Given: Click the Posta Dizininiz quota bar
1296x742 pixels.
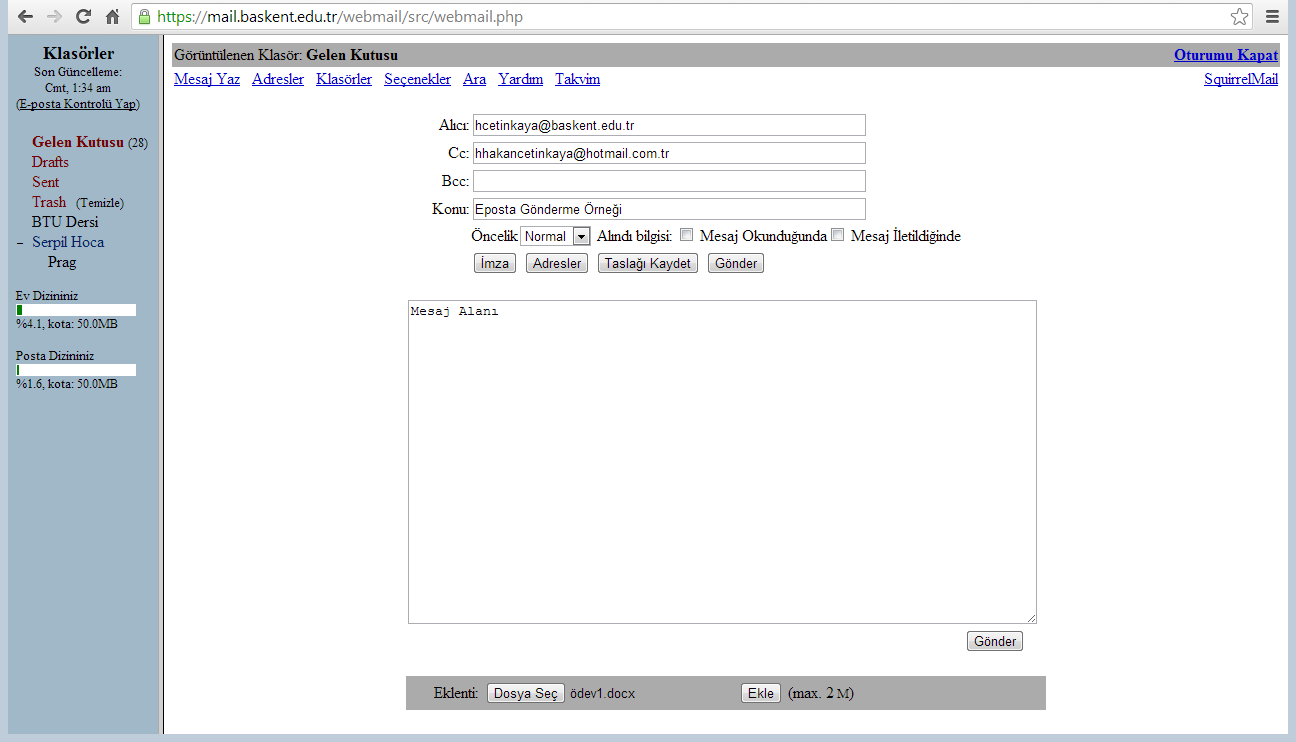Looking at the screenshot, I should coord(76,370).
